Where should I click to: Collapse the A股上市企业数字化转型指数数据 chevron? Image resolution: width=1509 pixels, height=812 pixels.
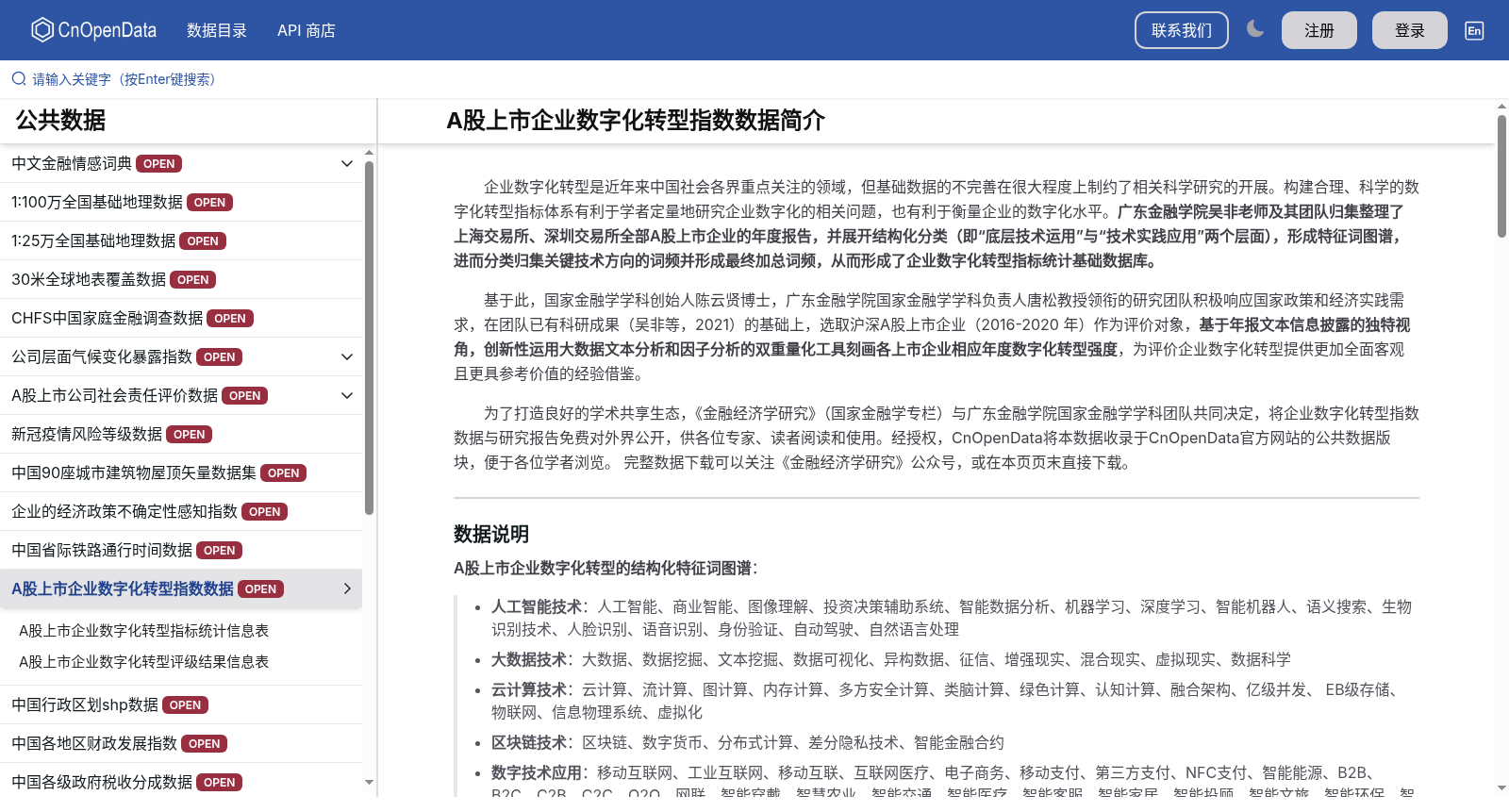[x=347, y=588]
